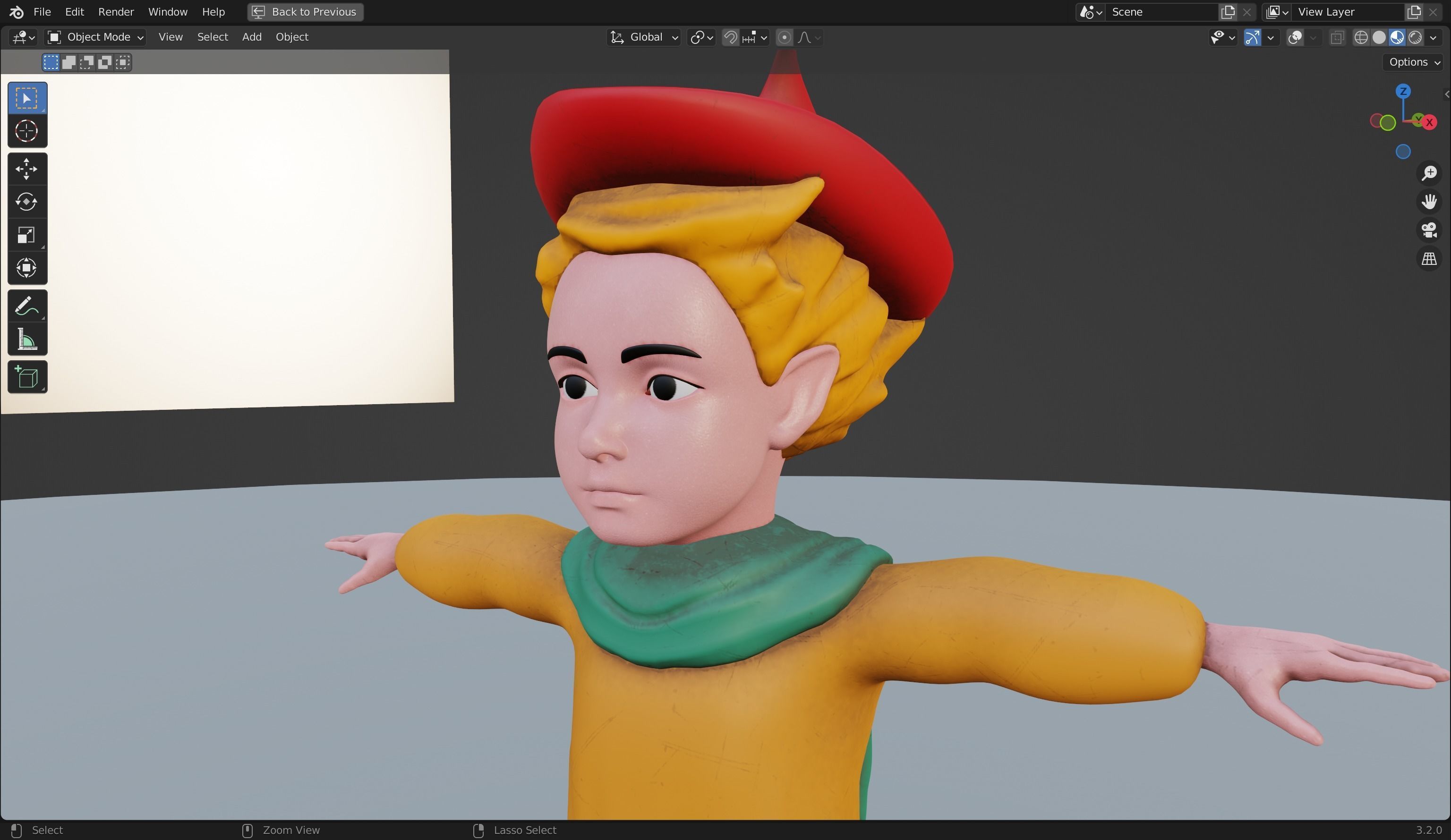1451x840 pixels.
Task: Click the Blender logo icon
Action: point(16,11)
